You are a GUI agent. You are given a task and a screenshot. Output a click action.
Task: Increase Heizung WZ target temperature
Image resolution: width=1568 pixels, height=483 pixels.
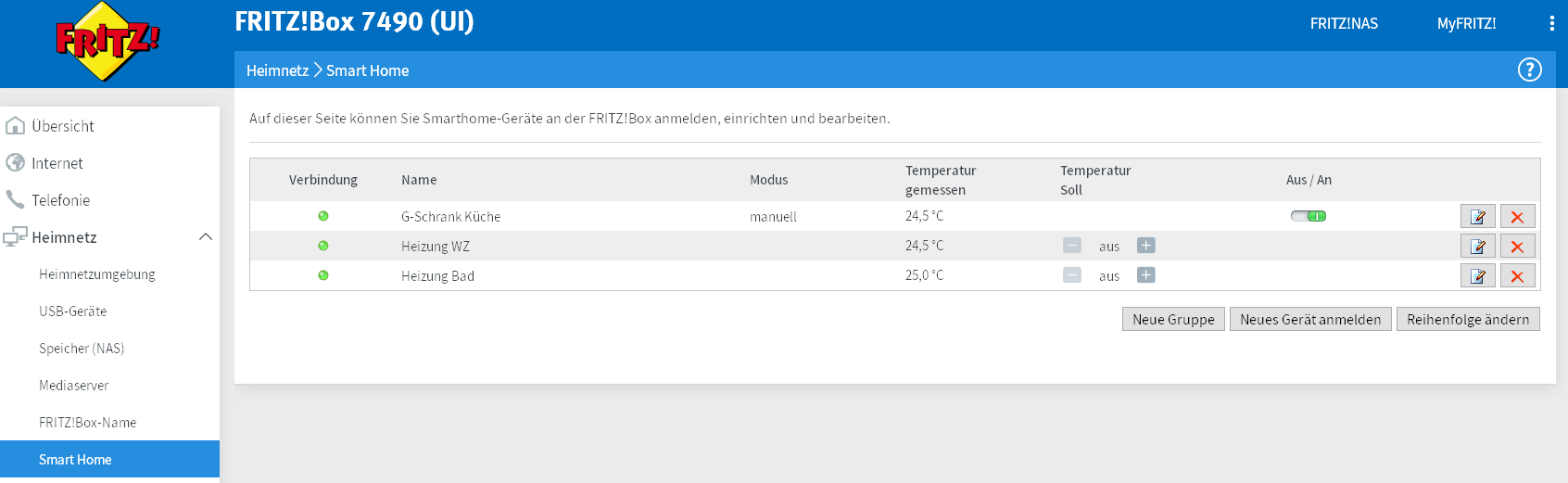pos(1146,246)
